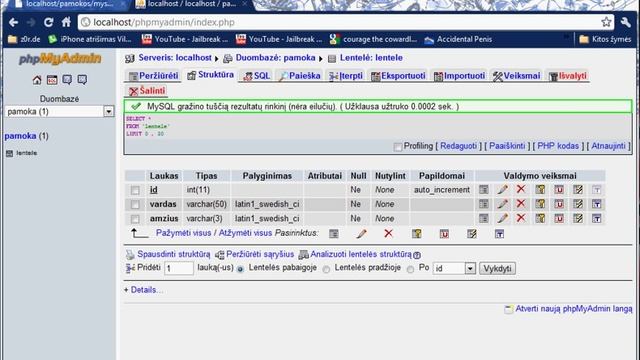This screenshot has width=640, height=360.
Task: Select Lentelės pabaigoje radio button
Action: pyautogui.click(x=240, y=269)
